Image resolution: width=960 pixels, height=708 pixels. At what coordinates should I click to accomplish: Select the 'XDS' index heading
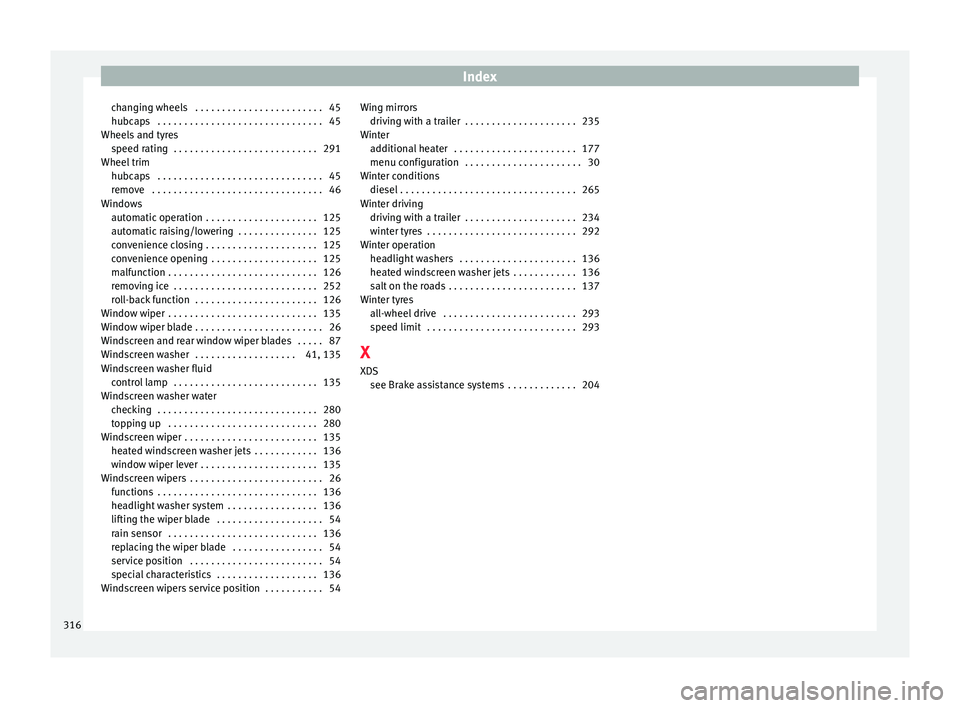coord(369,371)
